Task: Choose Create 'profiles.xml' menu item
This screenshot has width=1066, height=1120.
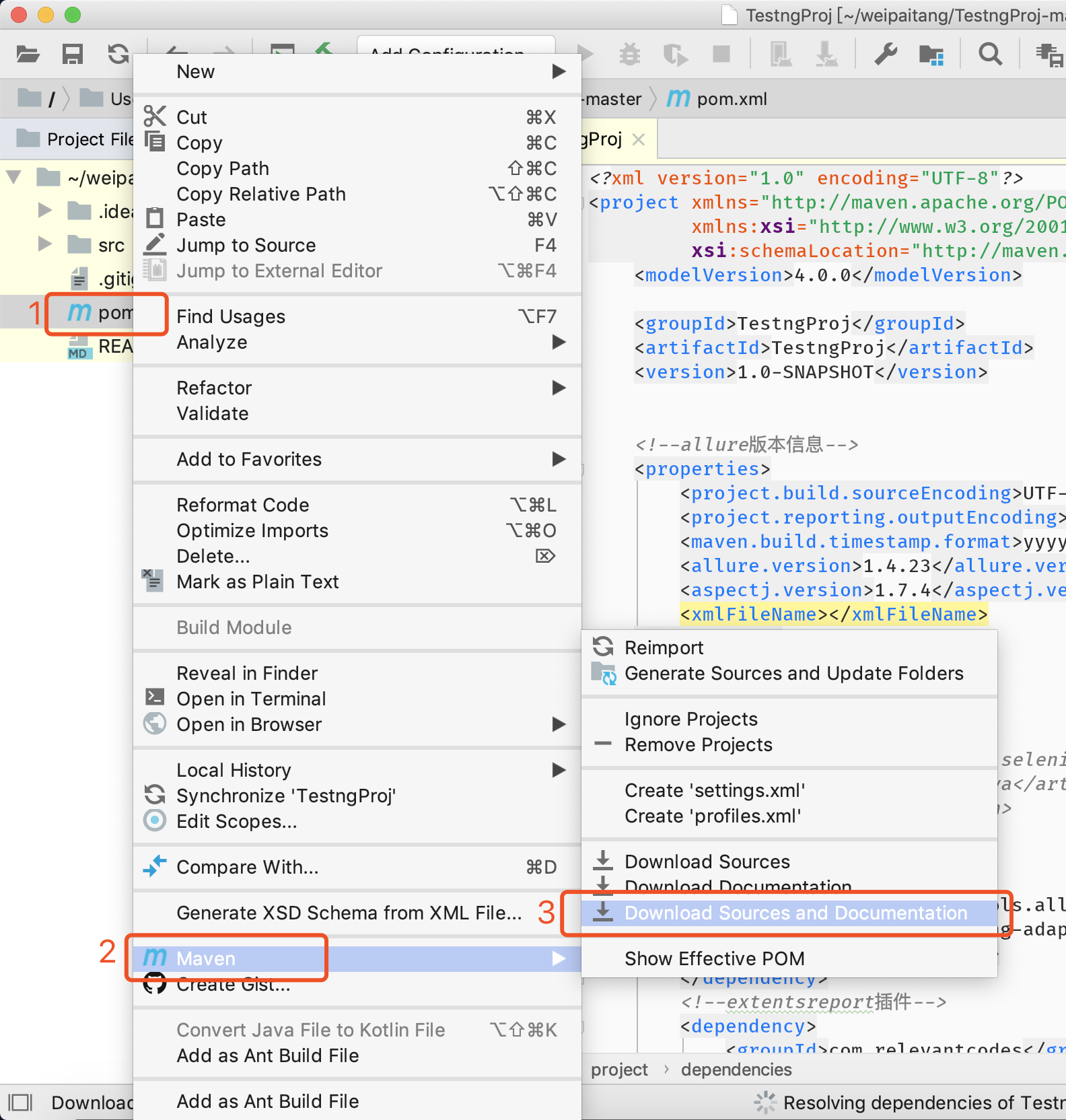Action: click(x=789, y=816)
